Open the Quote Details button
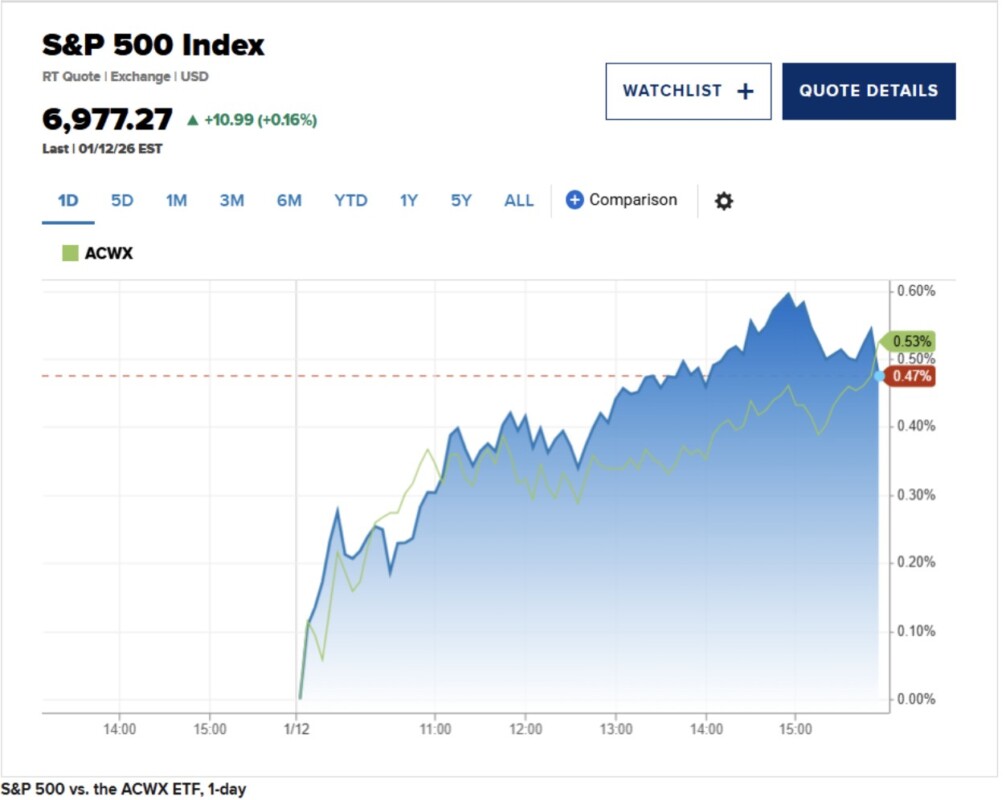 tap(868, 91)
